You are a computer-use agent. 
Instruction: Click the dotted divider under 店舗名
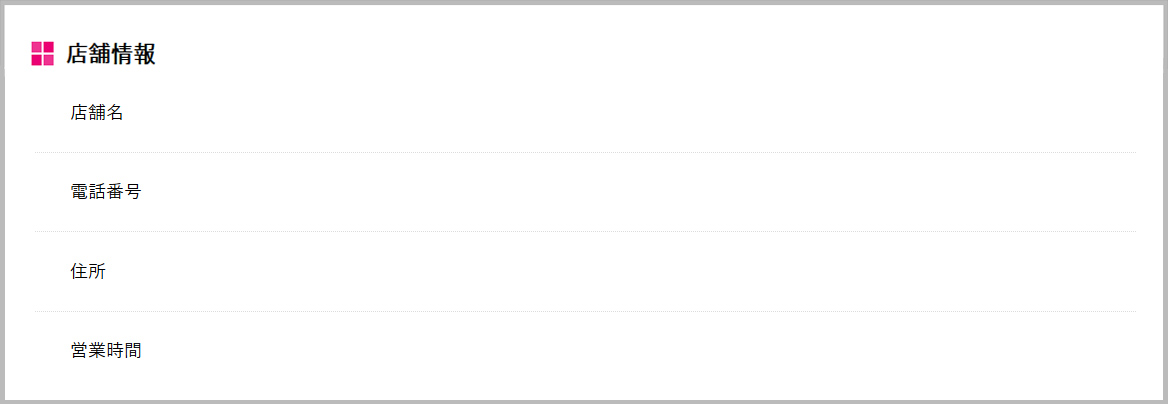pos(585,152)
